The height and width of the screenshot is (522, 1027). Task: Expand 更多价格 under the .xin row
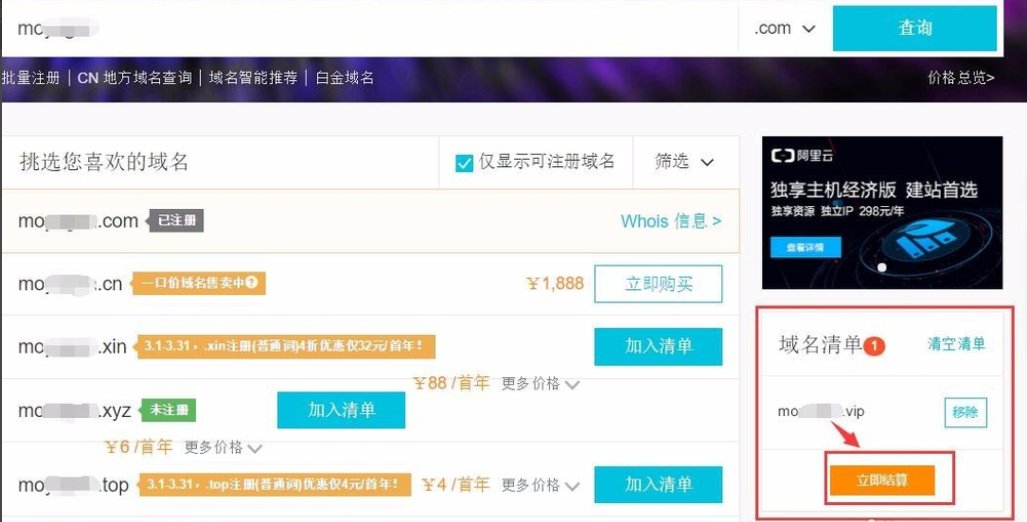540,383
